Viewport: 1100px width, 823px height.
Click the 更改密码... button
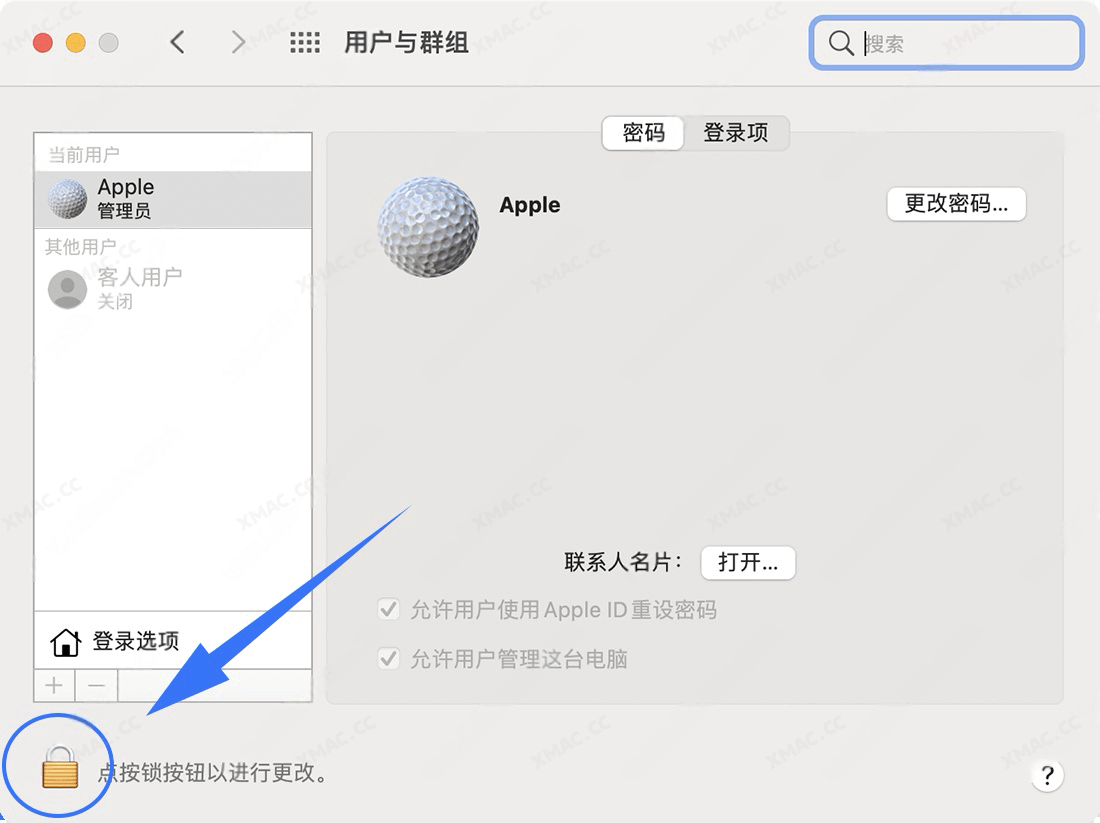pos(956,204)
